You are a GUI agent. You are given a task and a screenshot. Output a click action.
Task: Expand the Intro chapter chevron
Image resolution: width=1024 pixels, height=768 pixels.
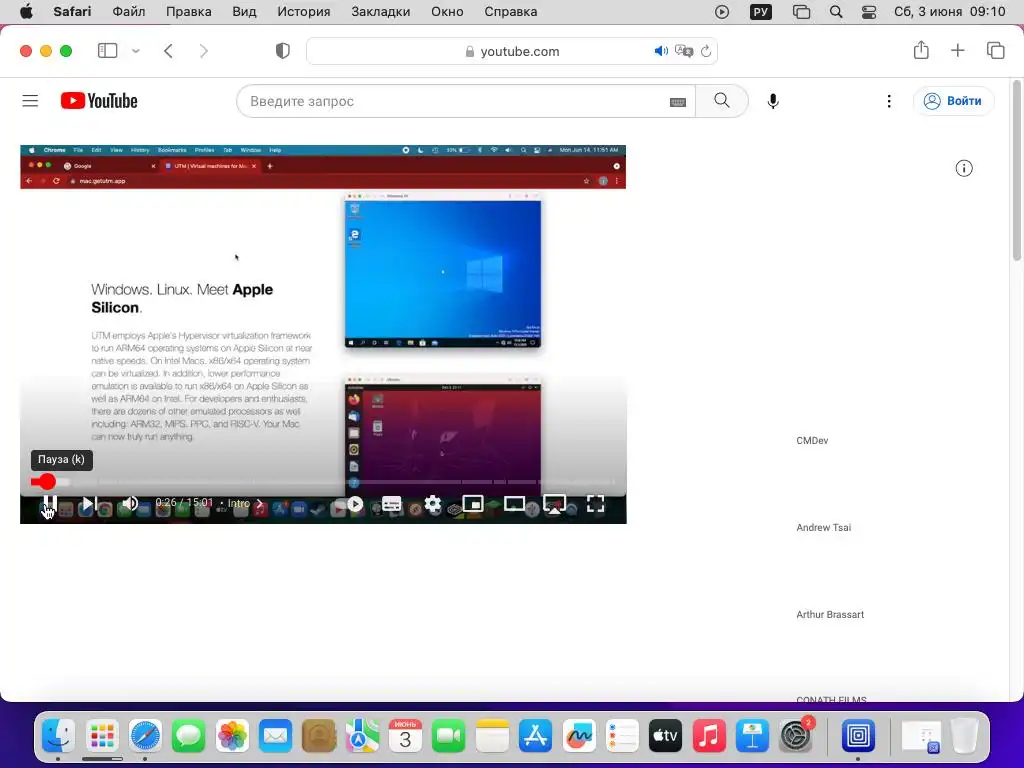(259, 504)
